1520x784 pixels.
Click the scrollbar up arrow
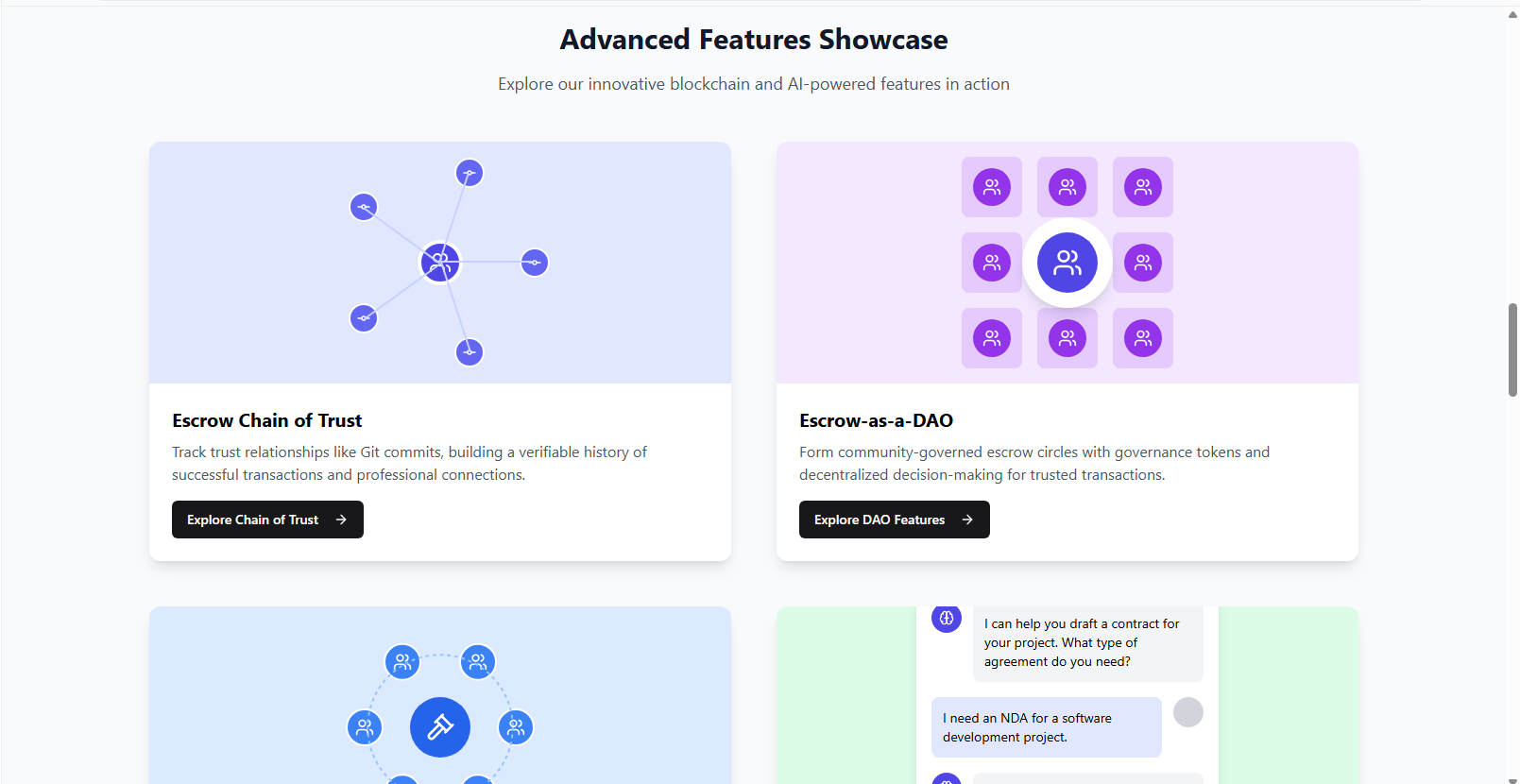point(1512,14)
